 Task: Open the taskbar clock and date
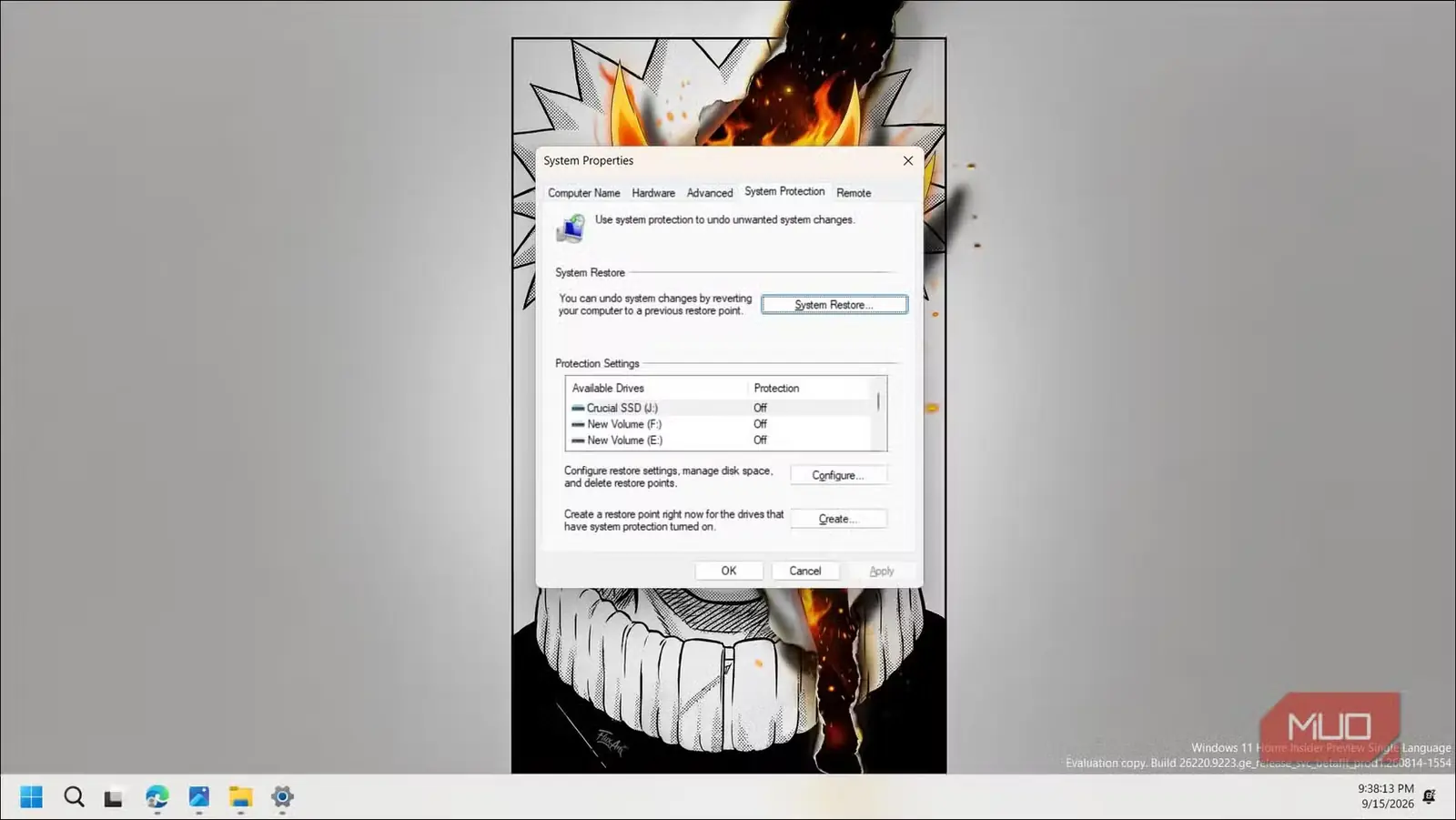(1386, 796)
